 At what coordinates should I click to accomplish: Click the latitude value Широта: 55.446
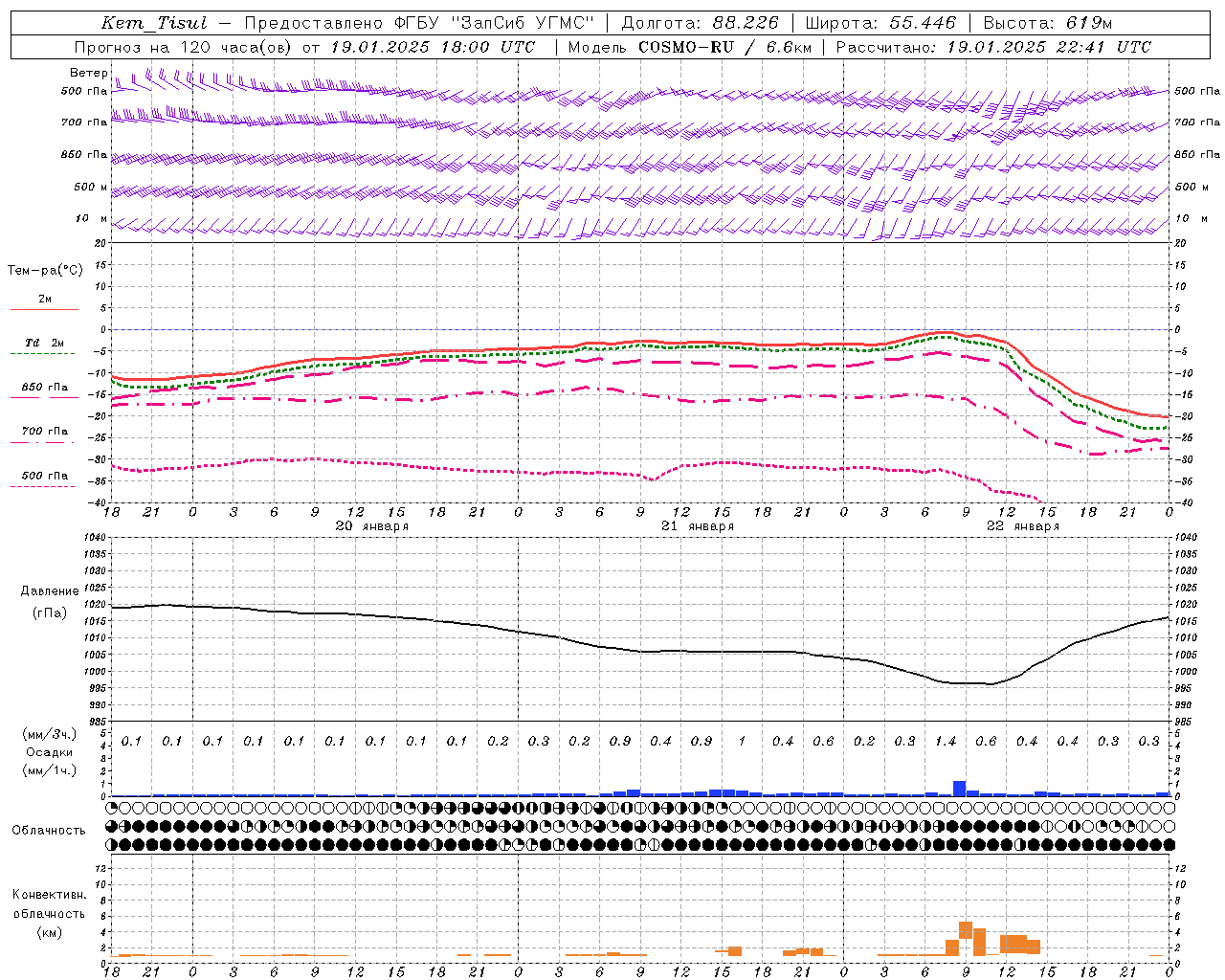880,23
